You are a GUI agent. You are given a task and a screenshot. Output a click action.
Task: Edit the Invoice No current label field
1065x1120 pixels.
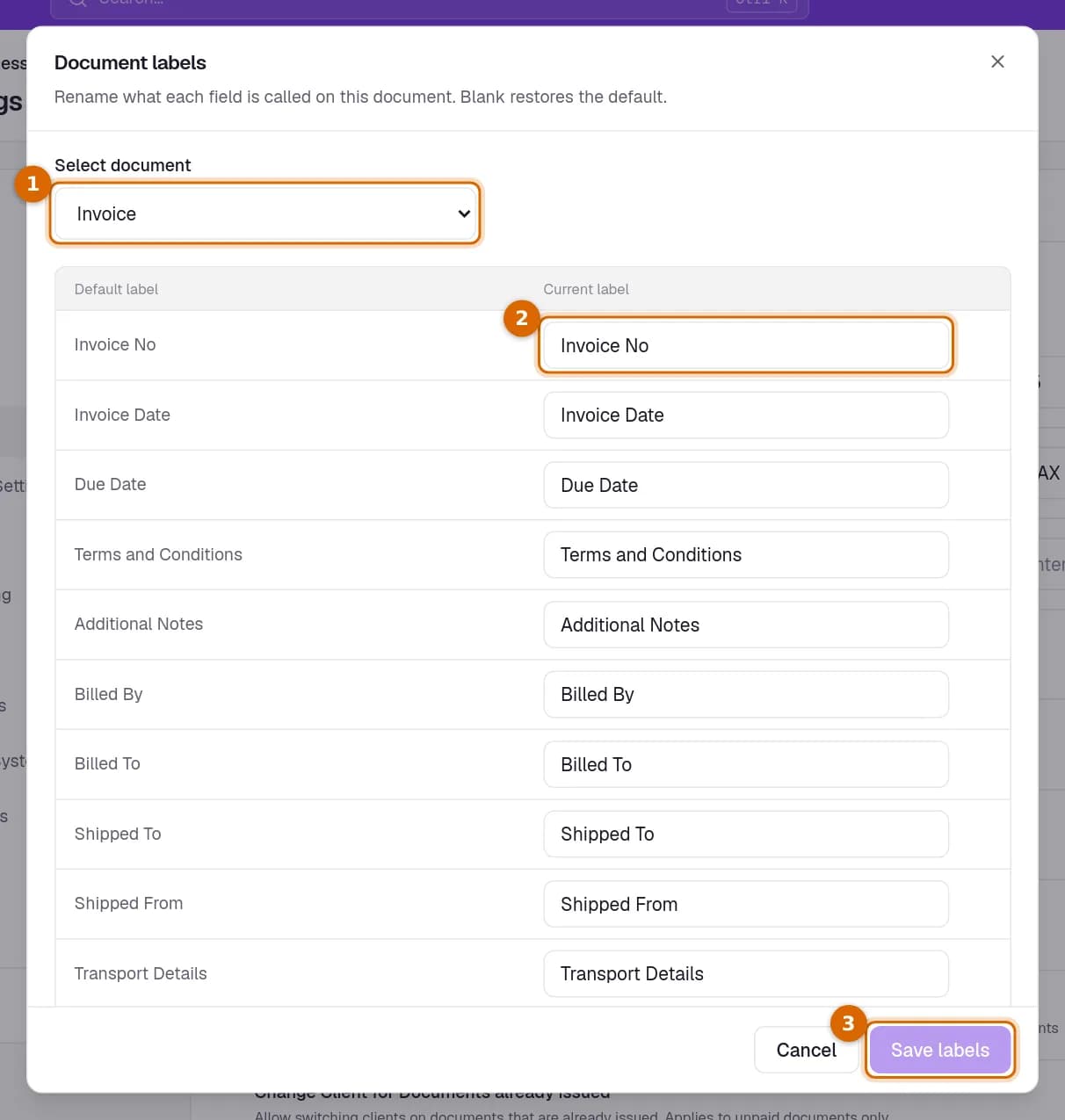coord(746,345)
